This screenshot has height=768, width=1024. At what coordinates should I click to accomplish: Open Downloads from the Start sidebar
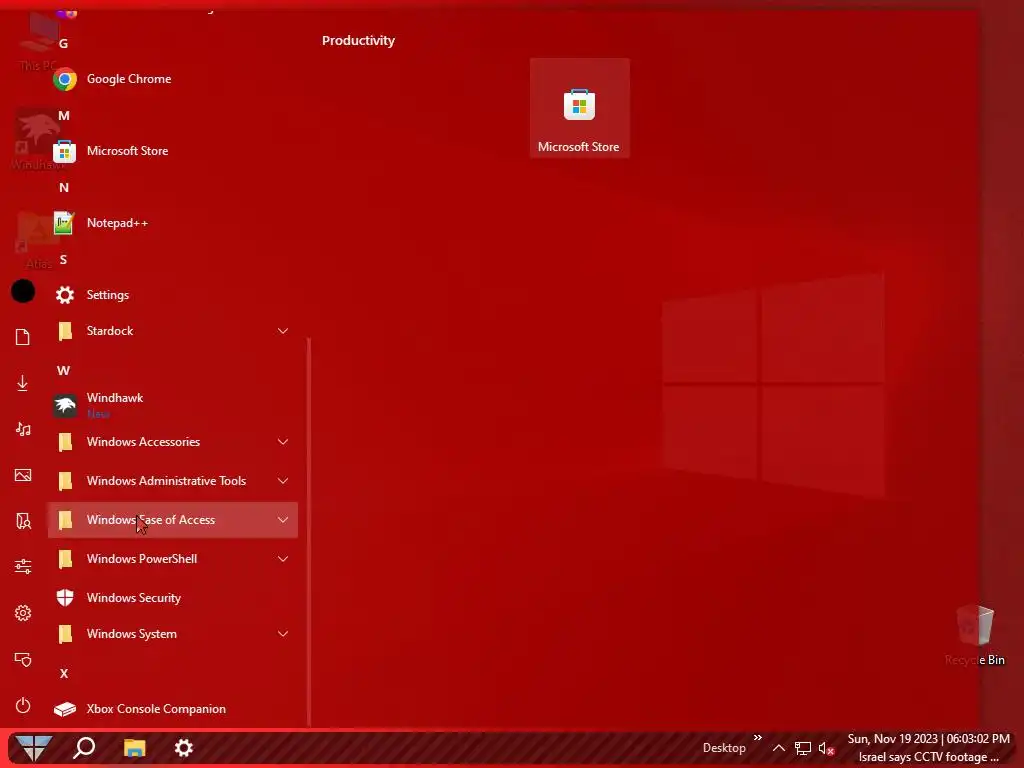tap(23, 383)
